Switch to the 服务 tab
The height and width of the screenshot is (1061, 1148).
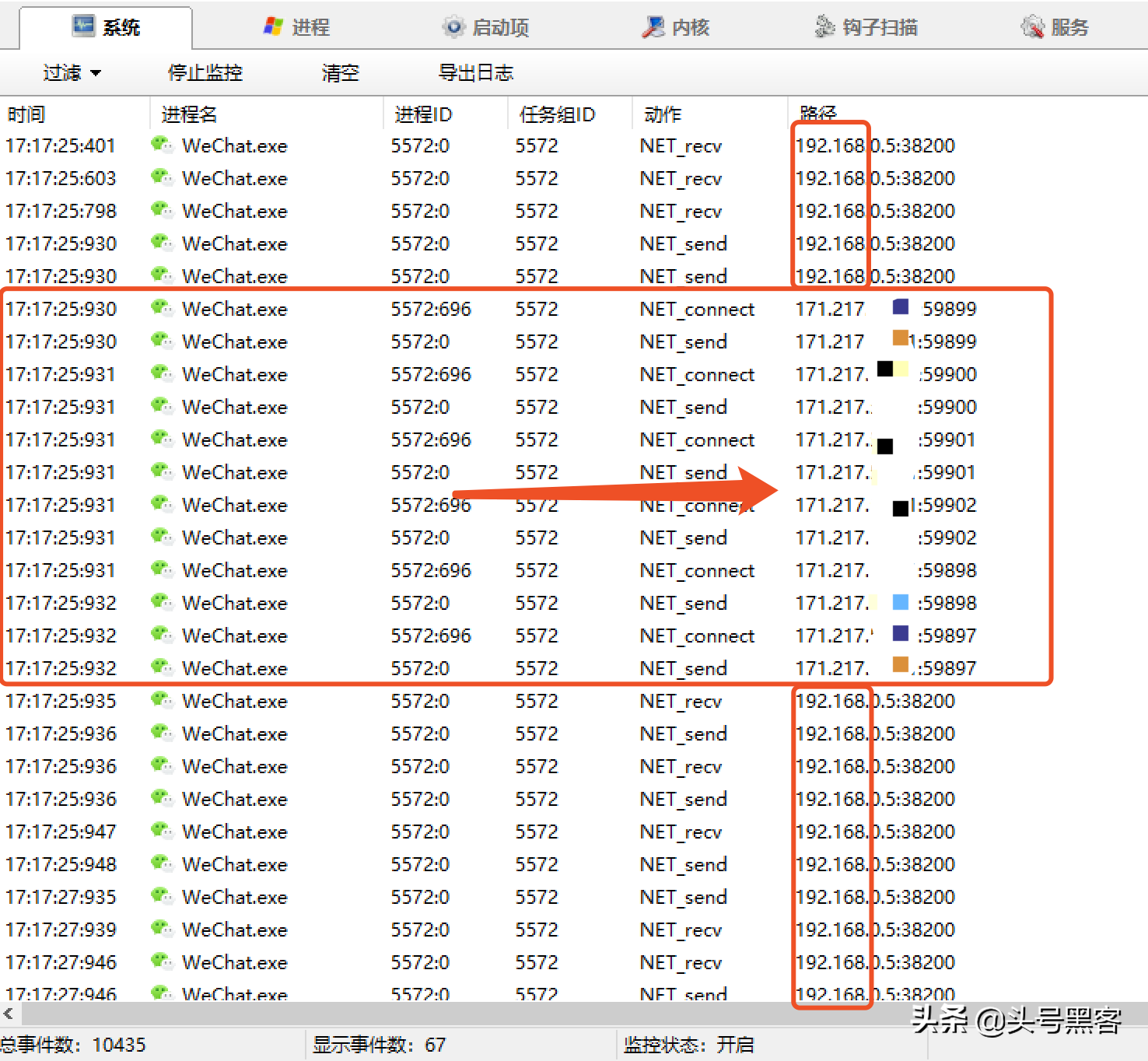[x=1055, y=28]
